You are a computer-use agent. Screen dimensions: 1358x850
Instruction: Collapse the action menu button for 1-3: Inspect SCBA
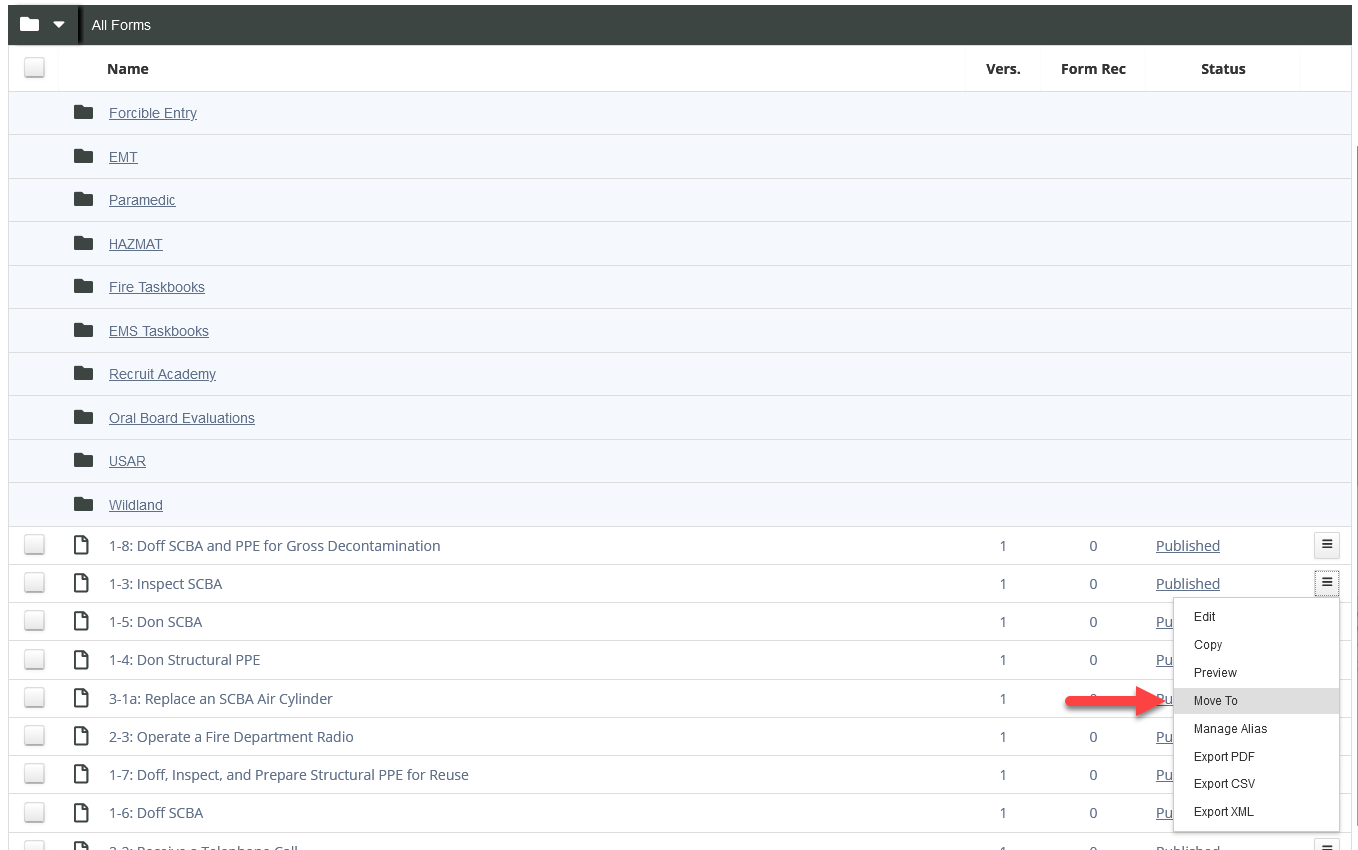pos(1326,583)
